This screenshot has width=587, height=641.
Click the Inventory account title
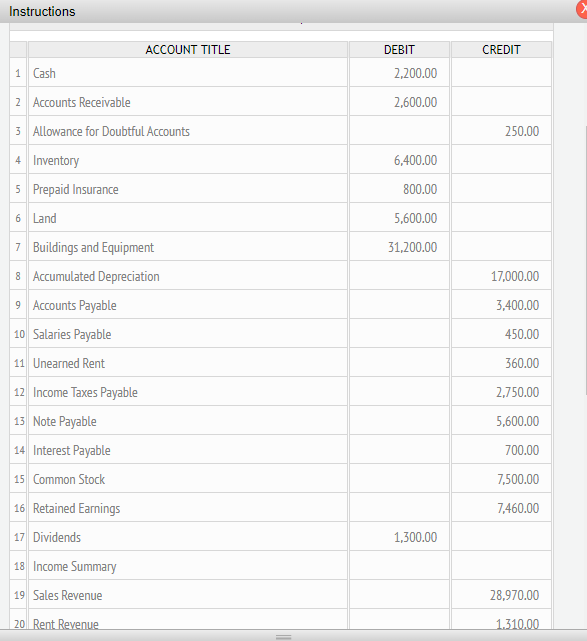[x=56, y=160]
